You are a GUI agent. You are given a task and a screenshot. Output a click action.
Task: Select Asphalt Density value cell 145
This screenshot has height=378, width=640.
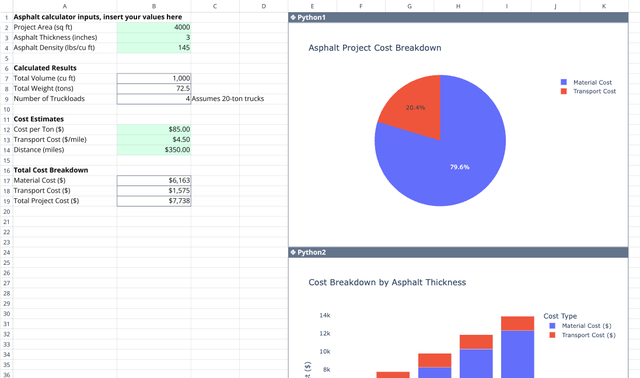point(154,48)
